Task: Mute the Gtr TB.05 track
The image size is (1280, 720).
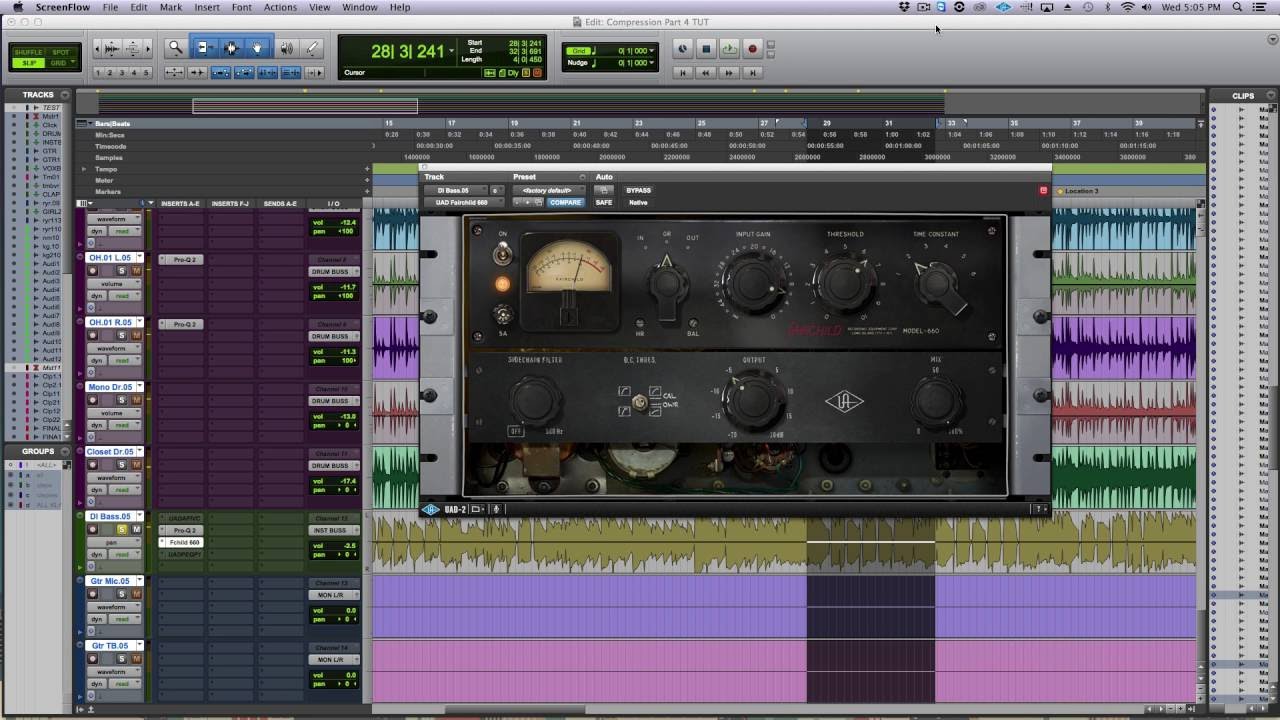Action: coord(136,659)
